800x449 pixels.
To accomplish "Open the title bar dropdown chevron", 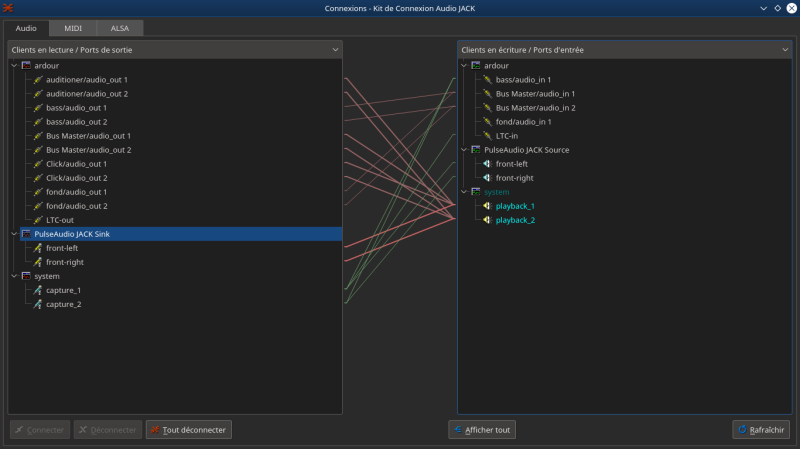I will tap(763, 8).
